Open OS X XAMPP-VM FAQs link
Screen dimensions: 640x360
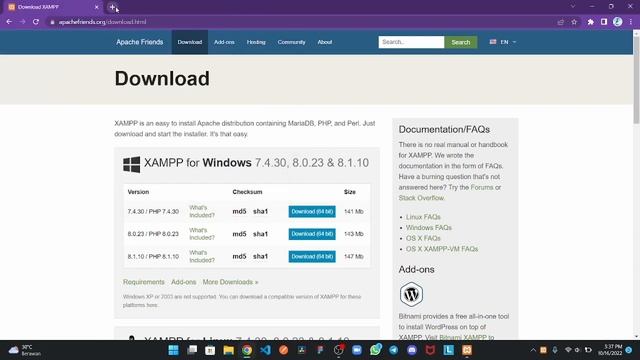point(442,249)
